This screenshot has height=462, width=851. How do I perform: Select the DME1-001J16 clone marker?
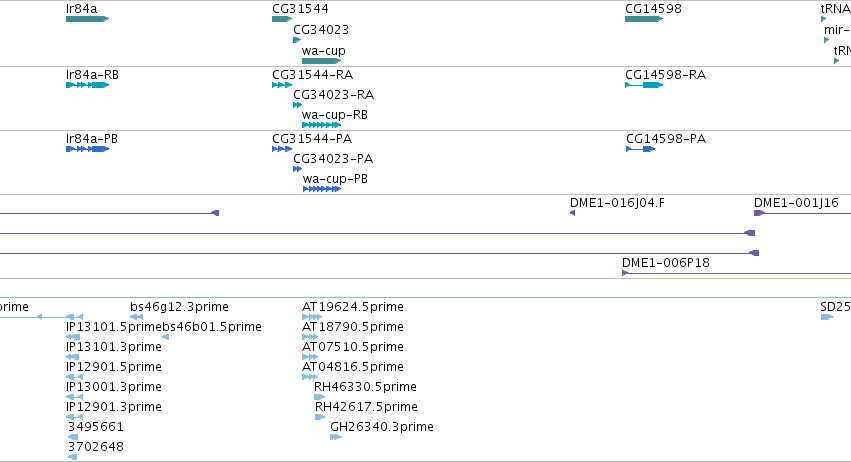pos(759,213)
